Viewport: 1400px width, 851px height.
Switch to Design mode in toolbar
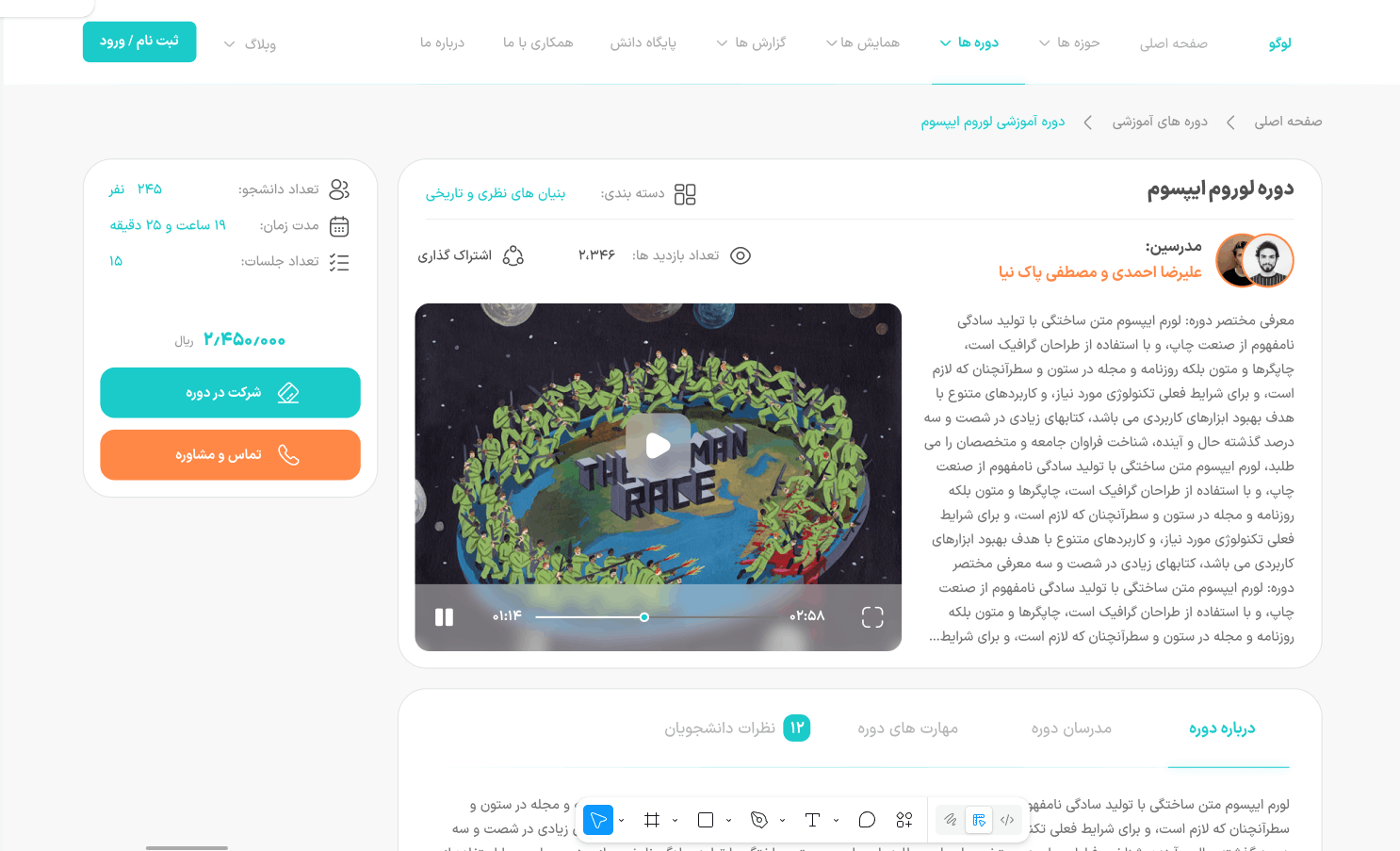click(x=980, y=820)
